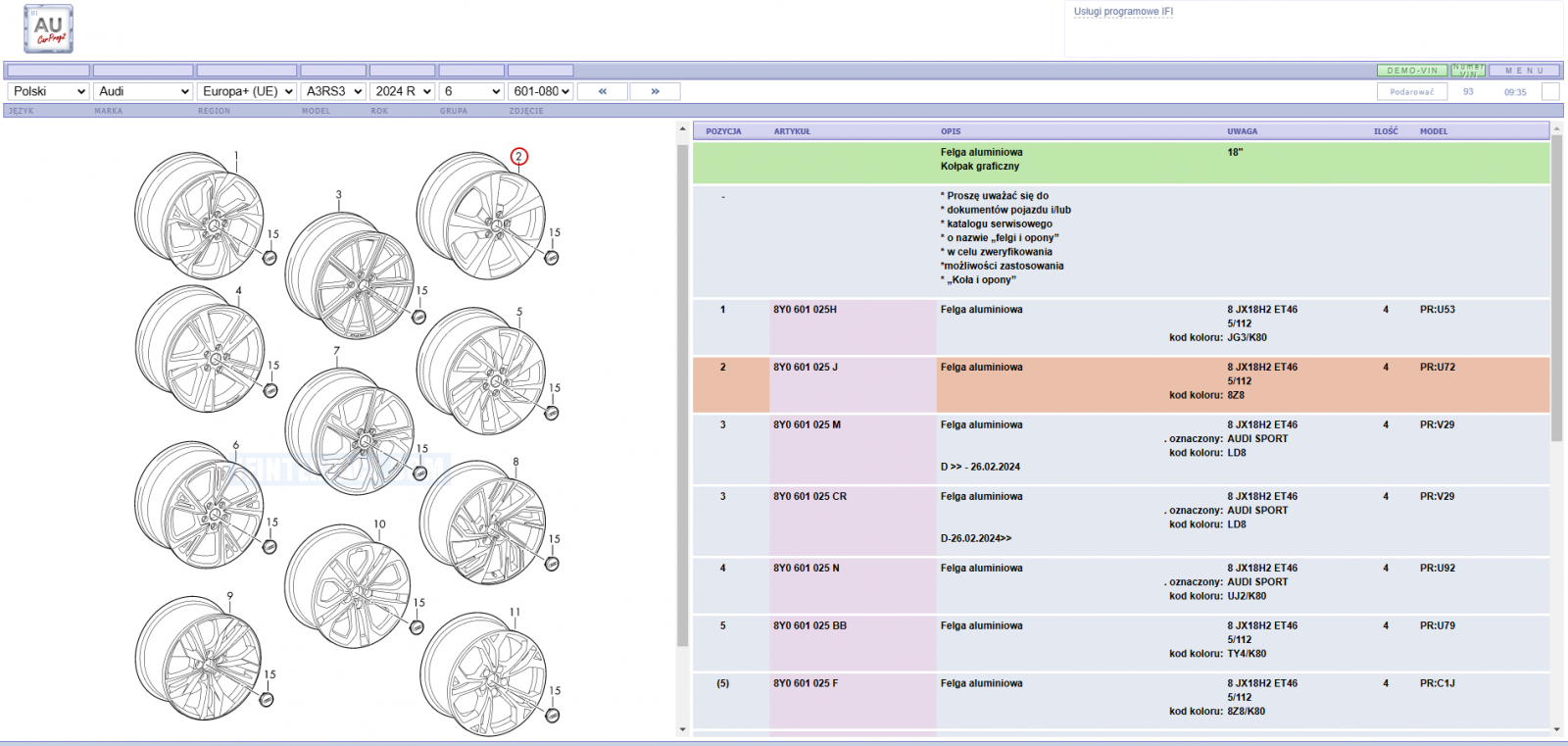Select part row 8Y0 601 025 M
This screenshot has height=746, width=1568.
click(1121, 449)
